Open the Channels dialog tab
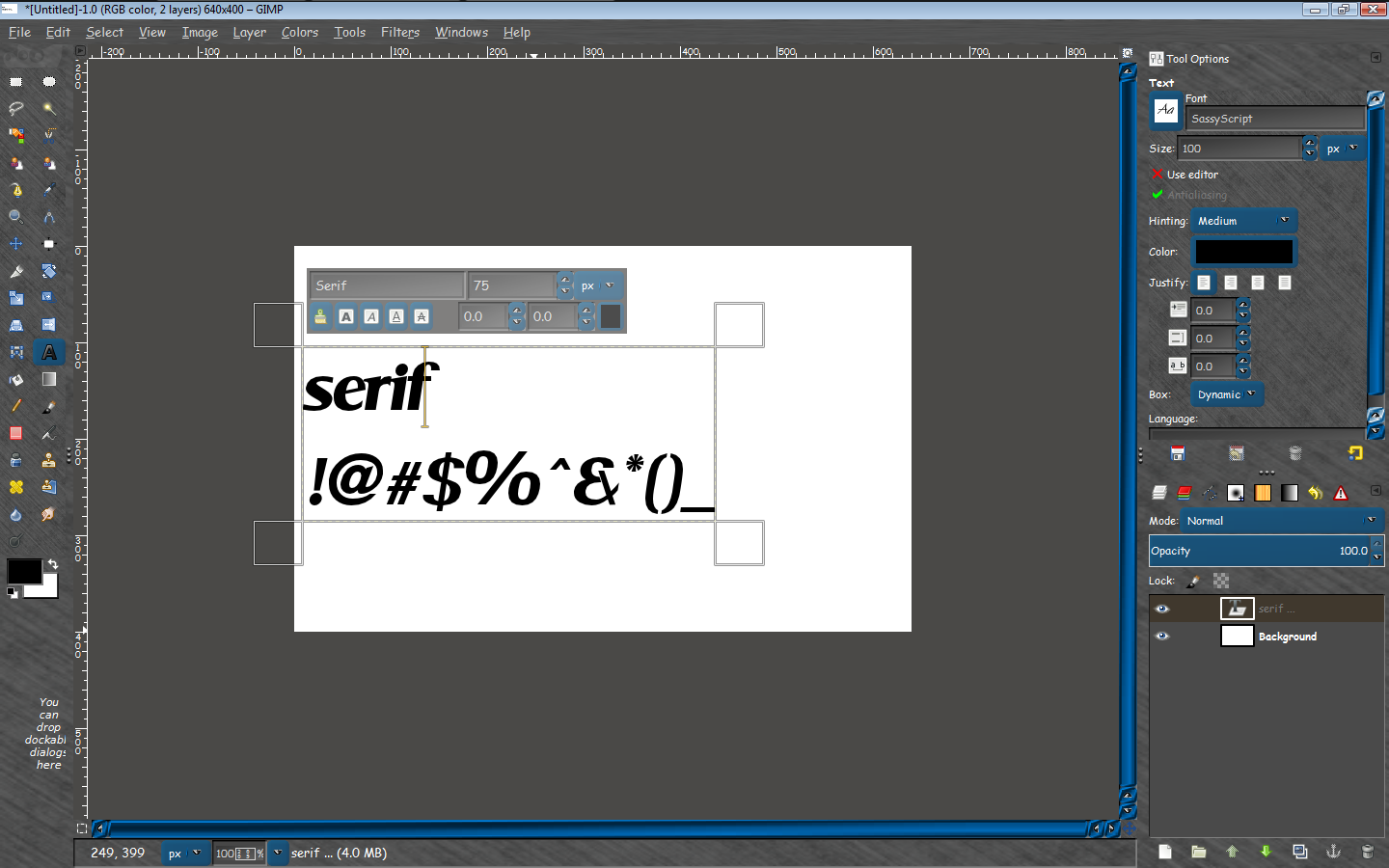Image resolution: width=1389 pixels, height=868 pixels. [1185, 493]
